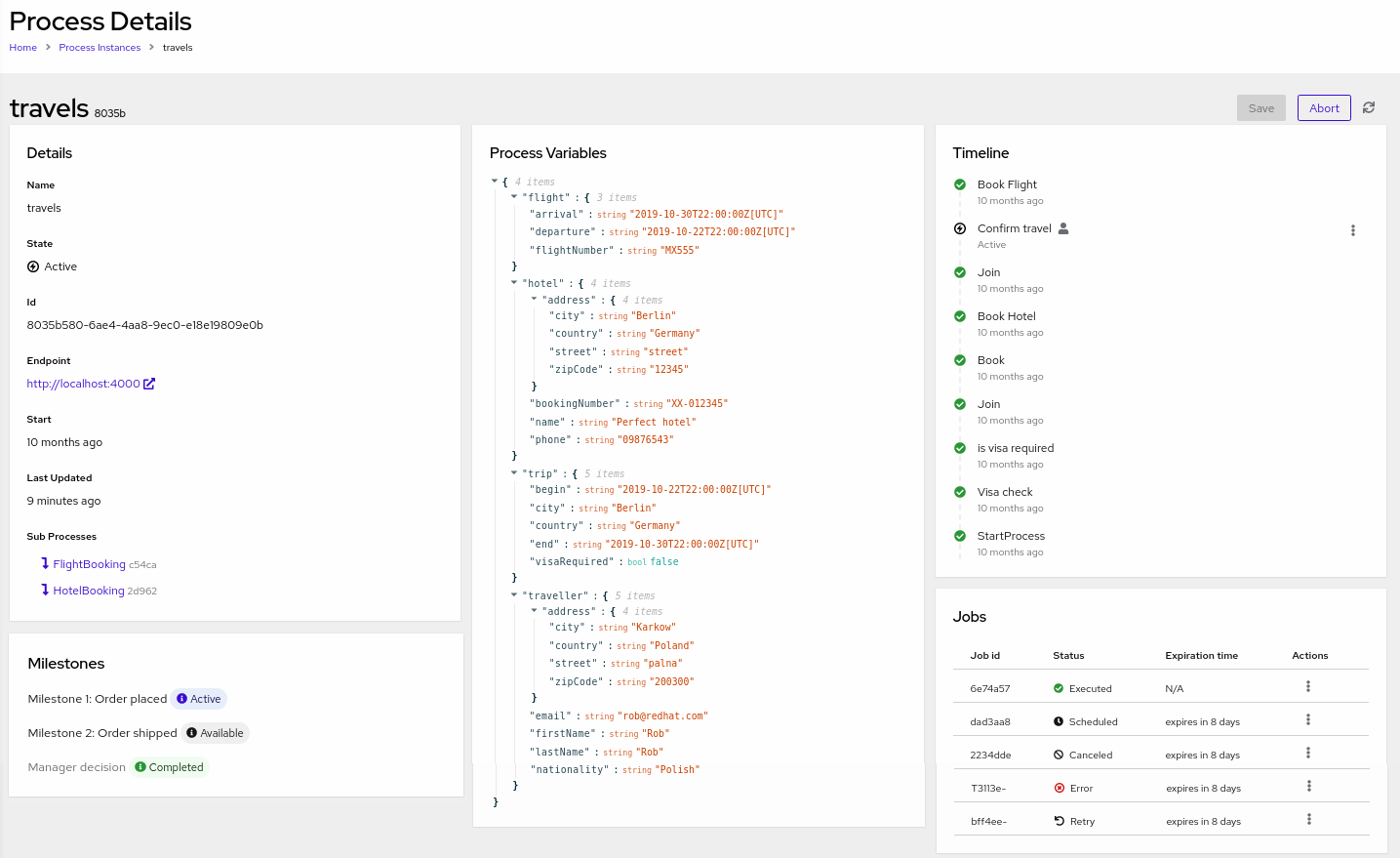Viewport: 1400px width, 858px height.
Task: Click the Save button
Action: 1261,108
